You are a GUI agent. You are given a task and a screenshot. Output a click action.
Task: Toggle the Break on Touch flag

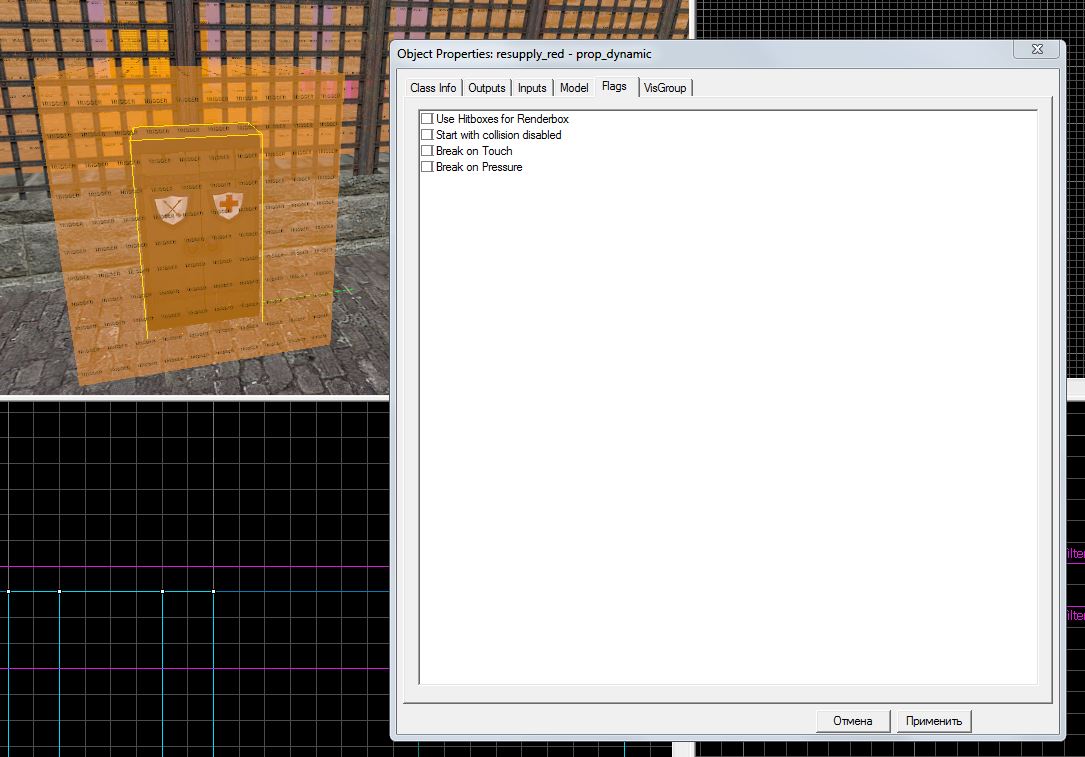point(428,151)
